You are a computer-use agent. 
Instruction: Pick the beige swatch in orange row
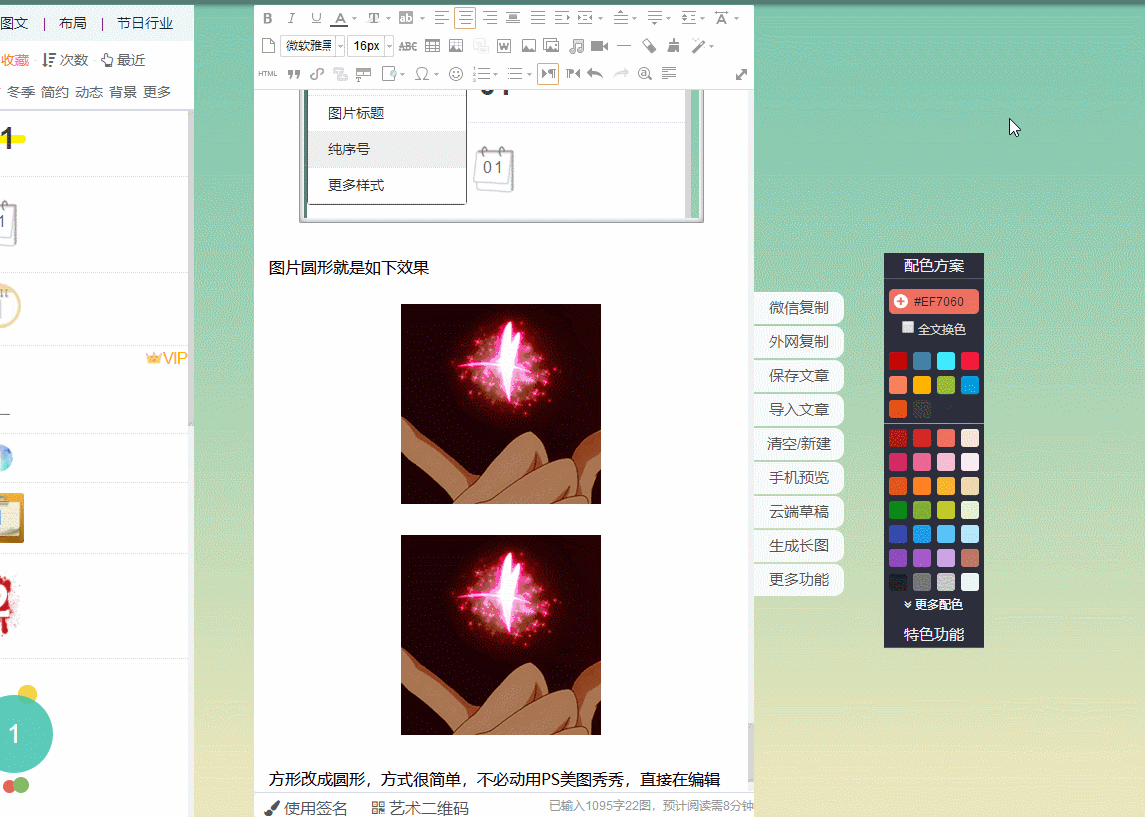(x=970, y=486)
